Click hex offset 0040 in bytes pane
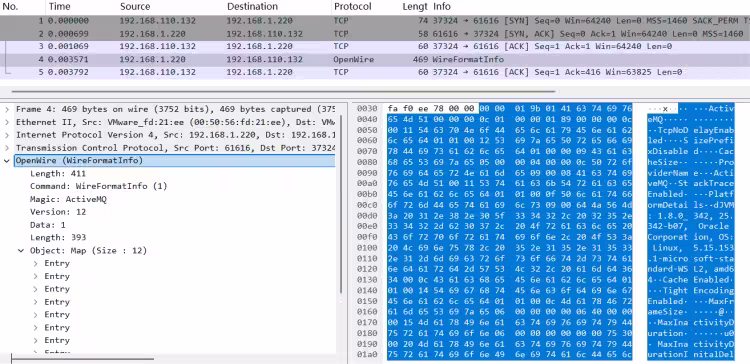750x364 pixels. click(x=367, y=120)
